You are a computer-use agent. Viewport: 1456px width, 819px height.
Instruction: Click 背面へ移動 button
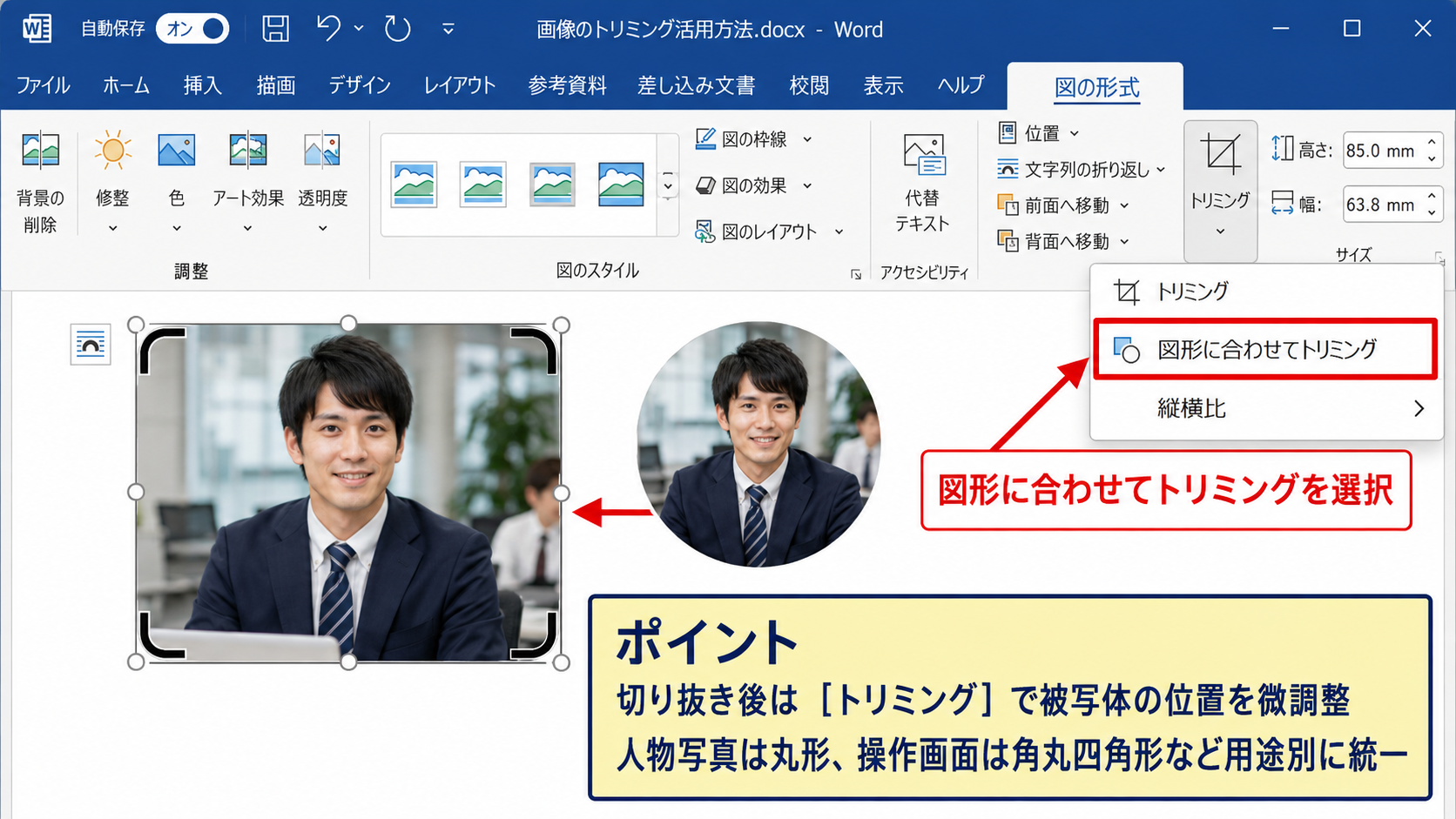coord(1062,241)
